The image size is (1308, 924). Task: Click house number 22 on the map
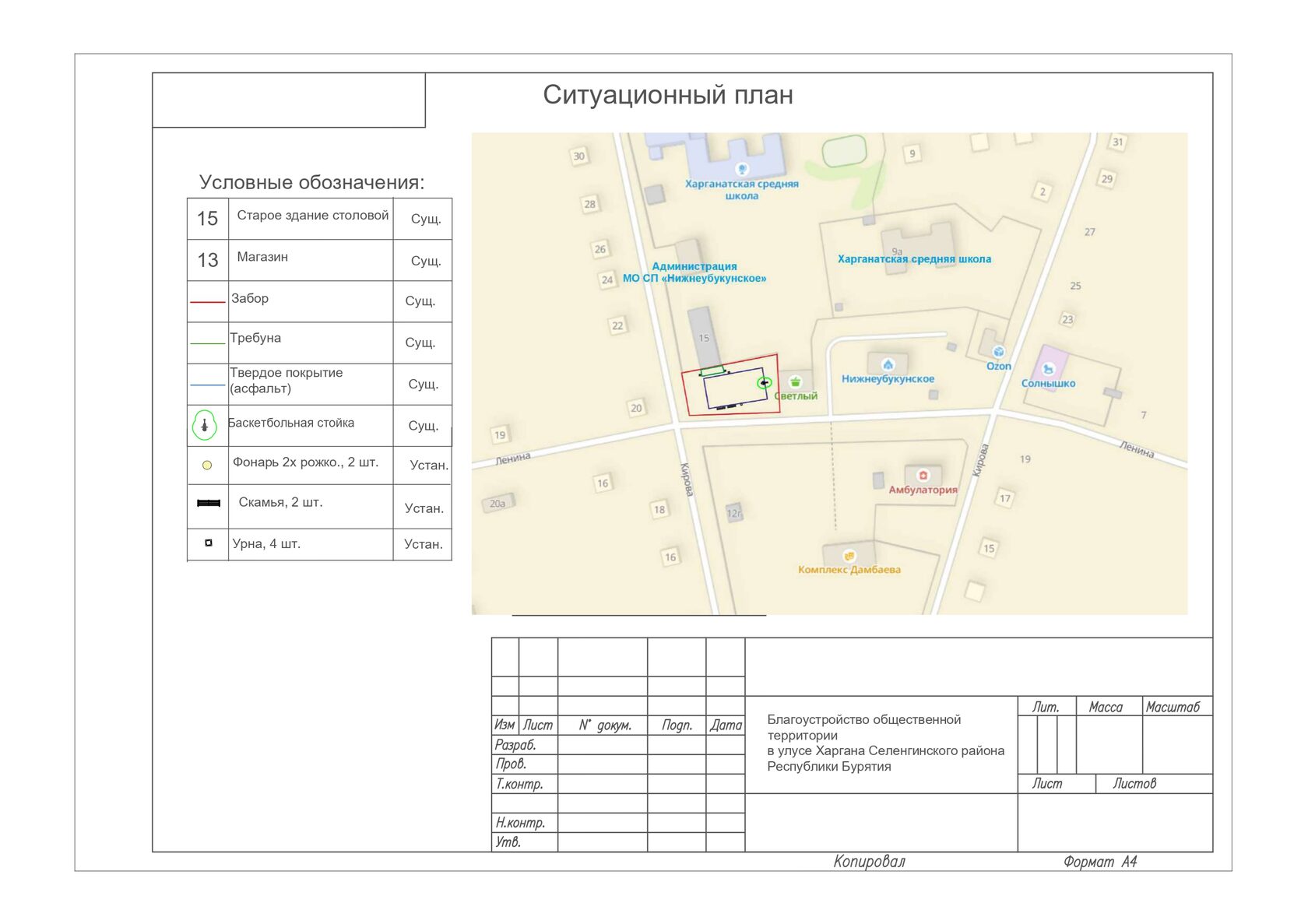click(x=617, y=325)
